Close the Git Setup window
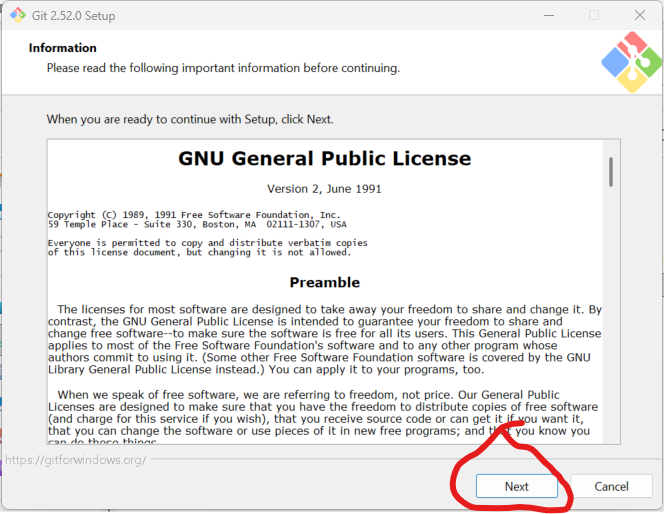 click(640, 15)
